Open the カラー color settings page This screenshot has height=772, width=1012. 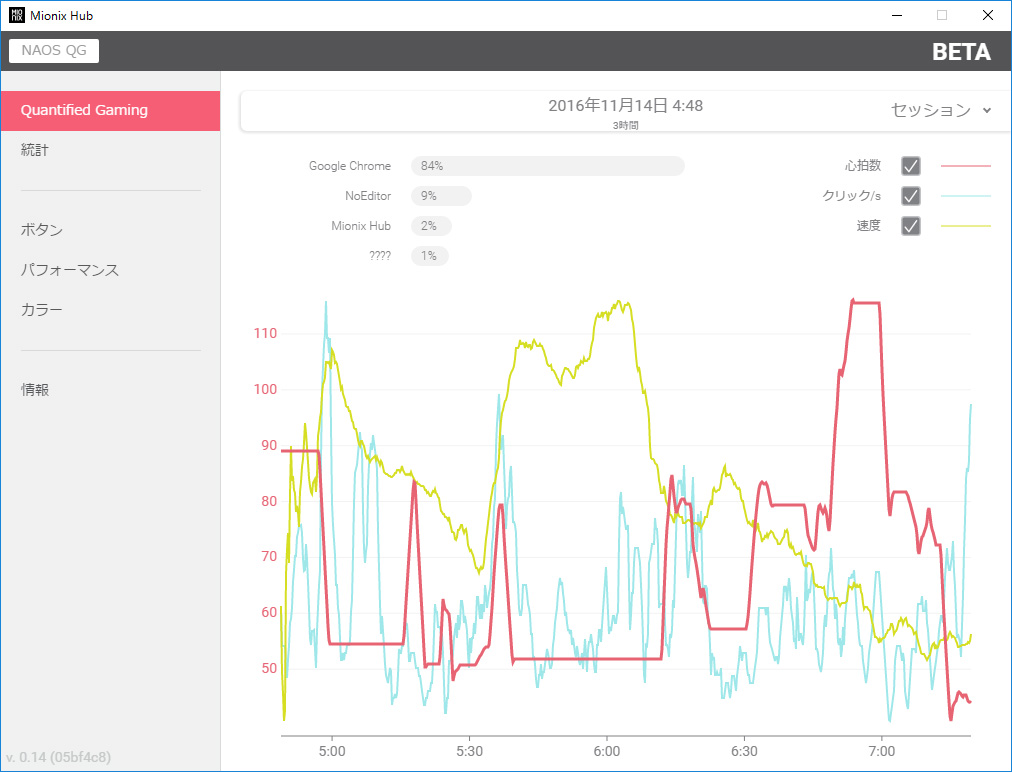tap(42, 310)
